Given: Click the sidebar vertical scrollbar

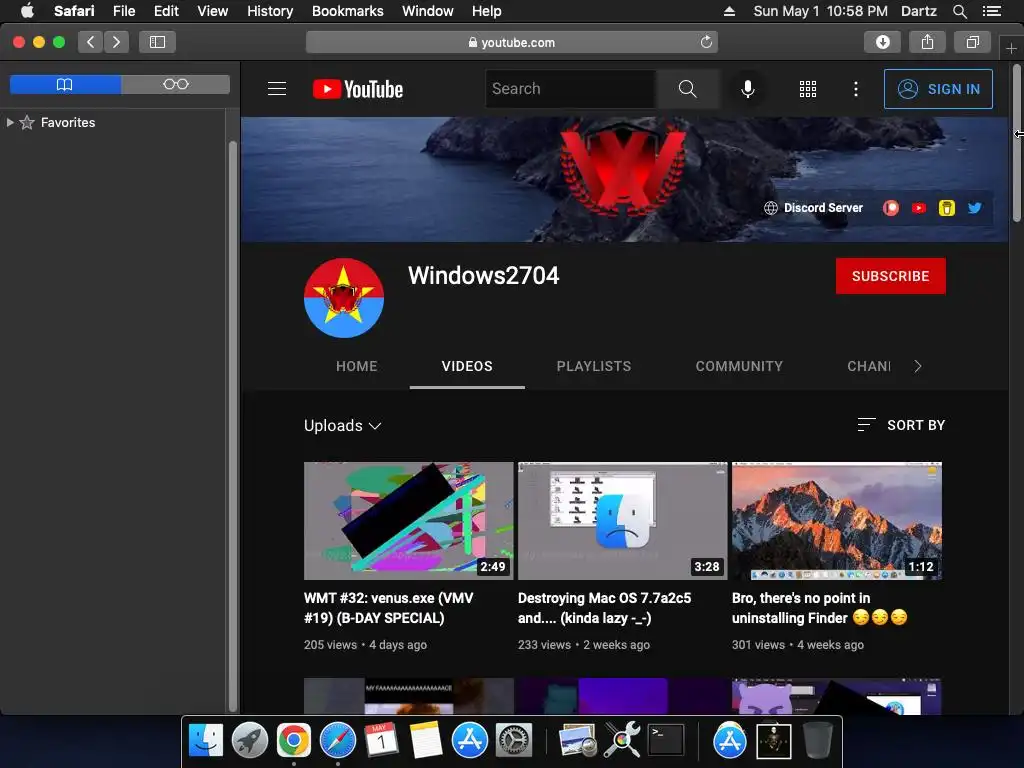Looking at the screenshot, I should [232, 426].
